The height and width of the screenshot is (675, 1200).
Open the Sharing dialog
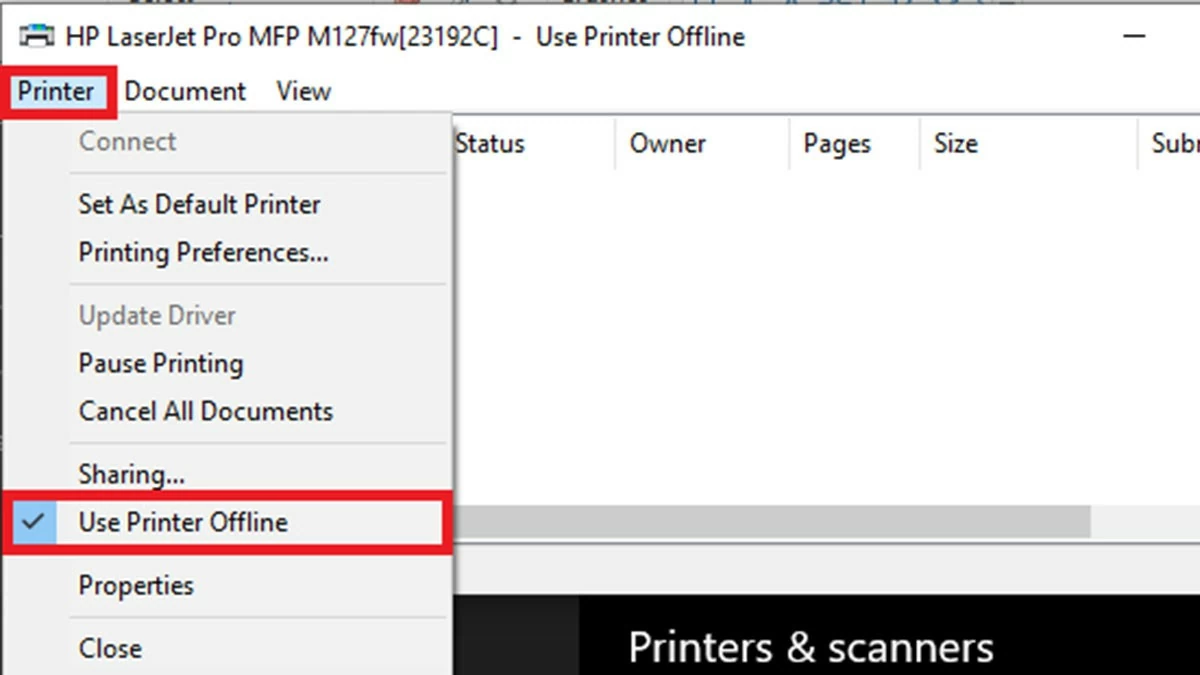[131, 473]
